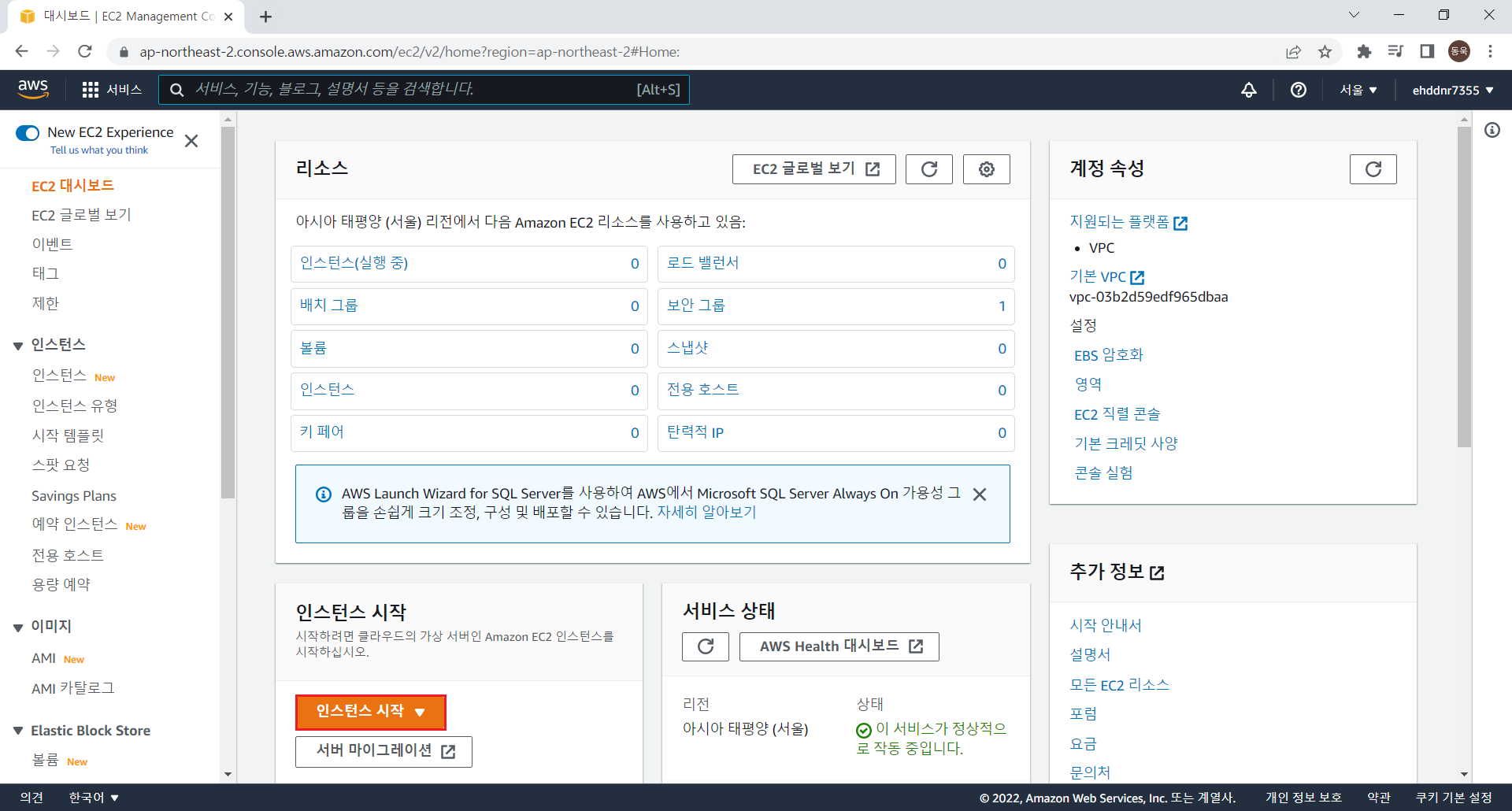Screen dimensions: 1512x811
Task: Open the 보안 그룹 resource link
Action: point(696,306)
